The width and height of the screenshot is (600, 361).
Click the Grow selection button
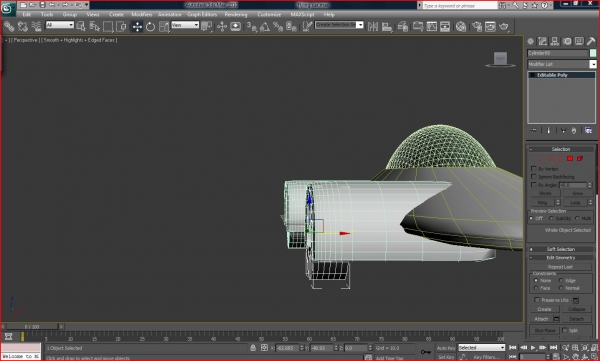577,194
